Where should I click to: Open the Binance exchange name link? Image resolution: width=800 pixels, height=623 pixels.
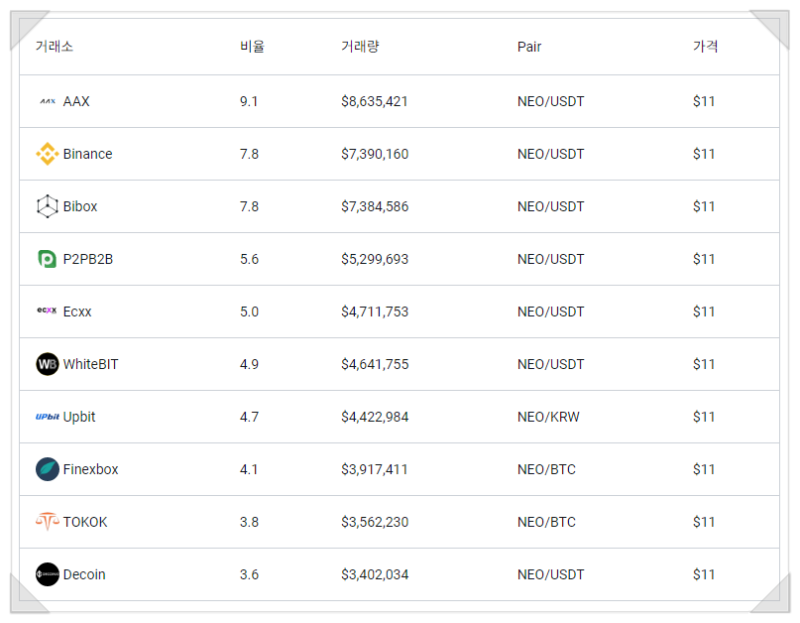click(x=87, y=154)
